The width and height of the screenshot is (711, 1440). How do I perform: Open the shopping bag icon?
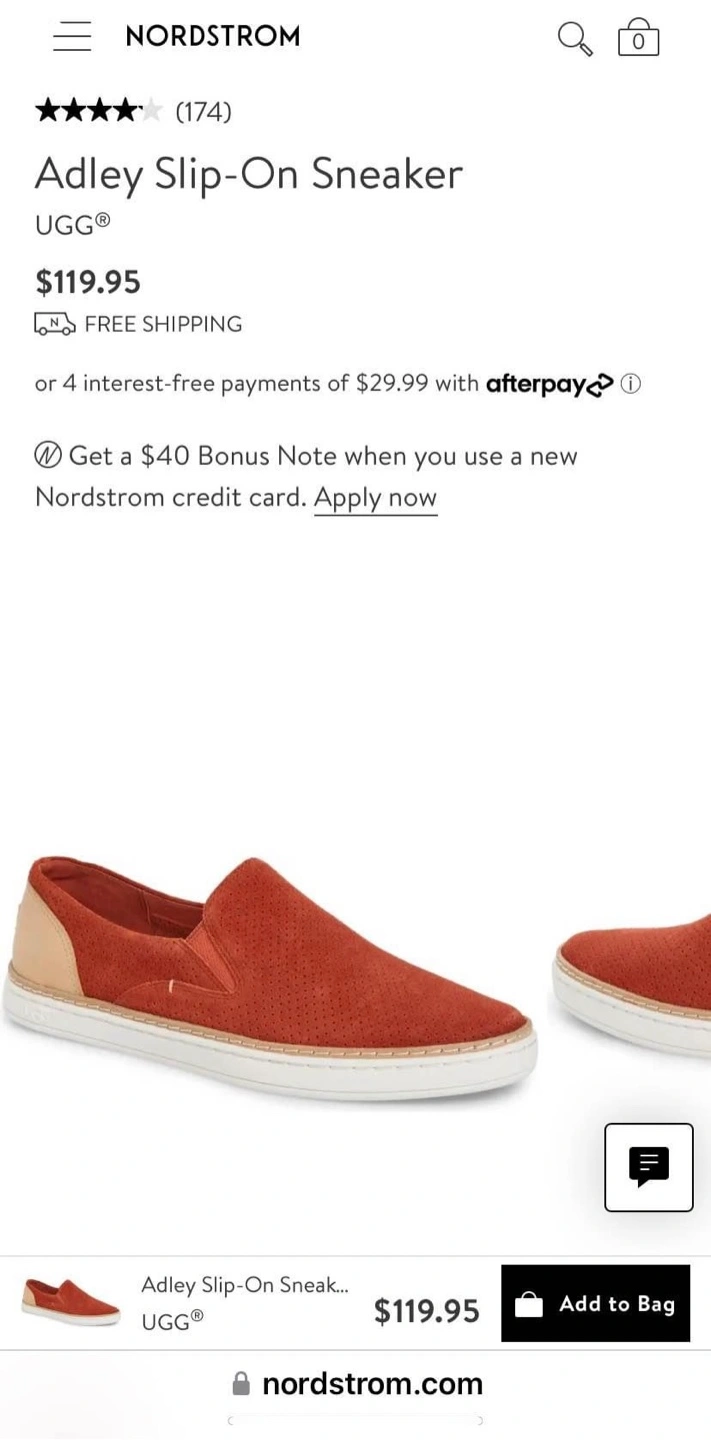[638, 37]
